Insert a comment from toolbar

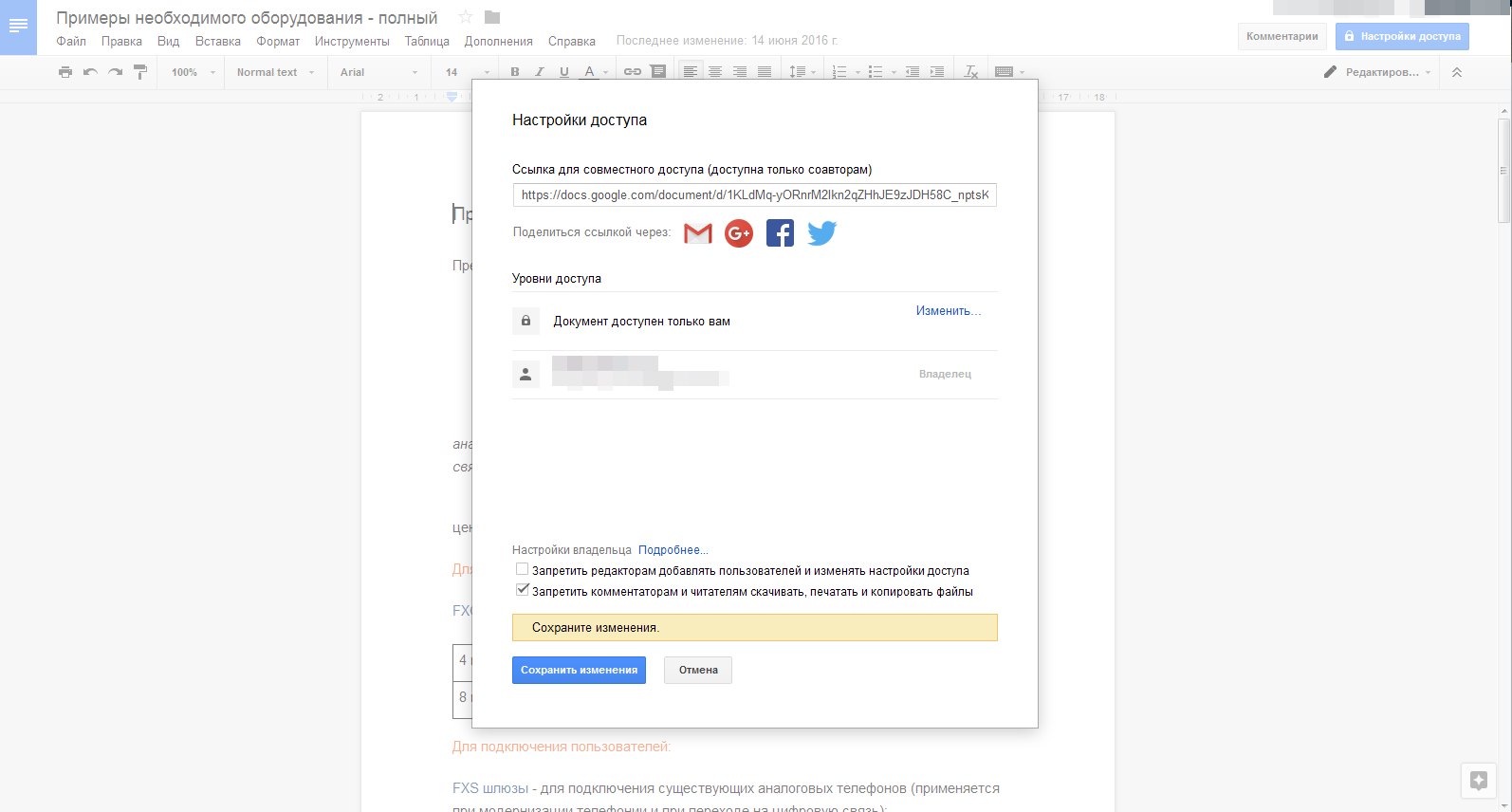pyautogui.click(x=658, y=72)
